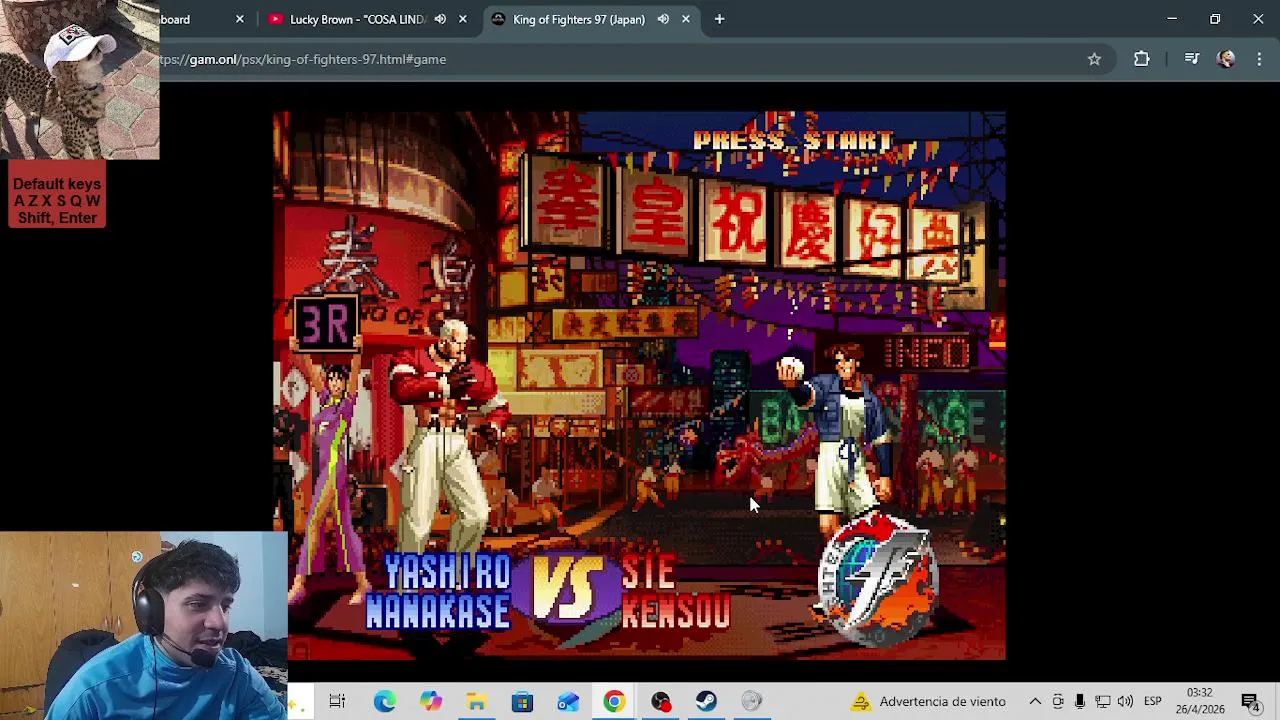Select the partially hidden 'board' tab

175,19
